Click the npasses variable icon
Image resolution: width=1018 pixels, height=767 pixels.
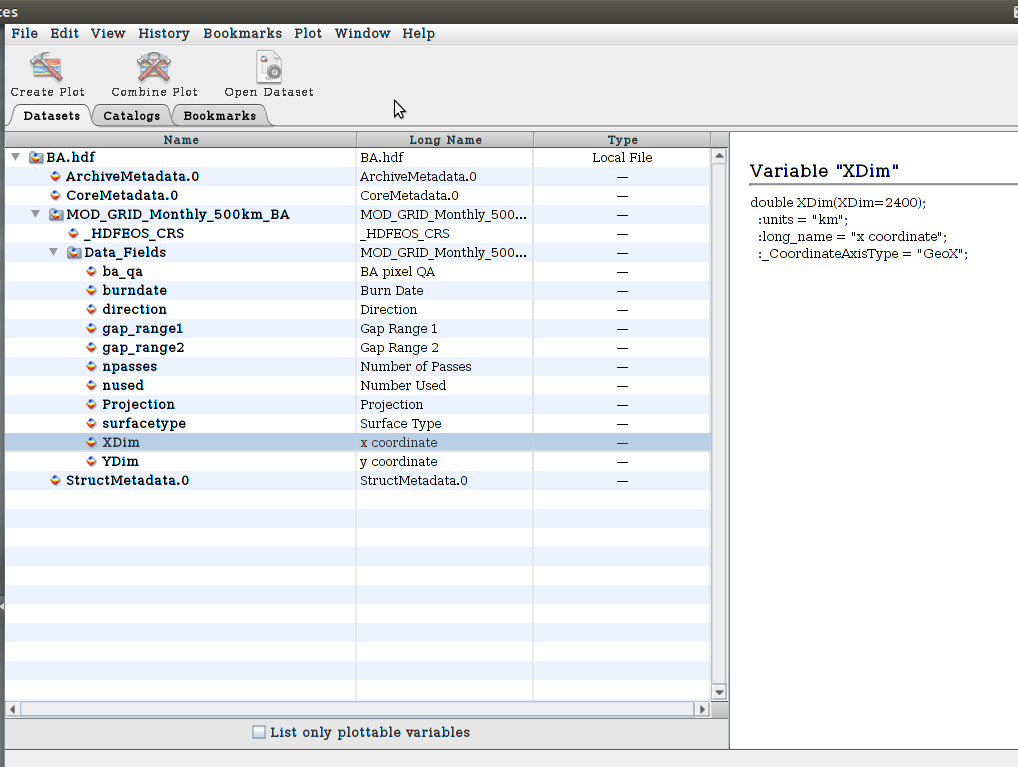tap(92, 367)
